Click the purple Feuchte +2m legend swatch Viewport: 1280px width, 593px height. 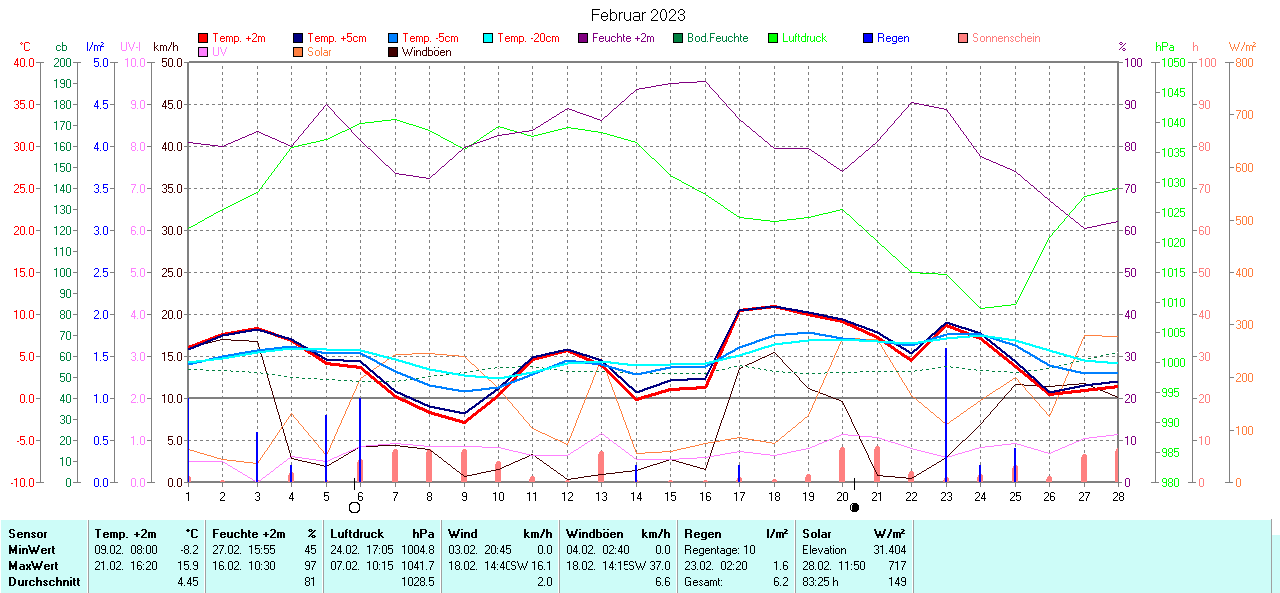coord(582,38)
